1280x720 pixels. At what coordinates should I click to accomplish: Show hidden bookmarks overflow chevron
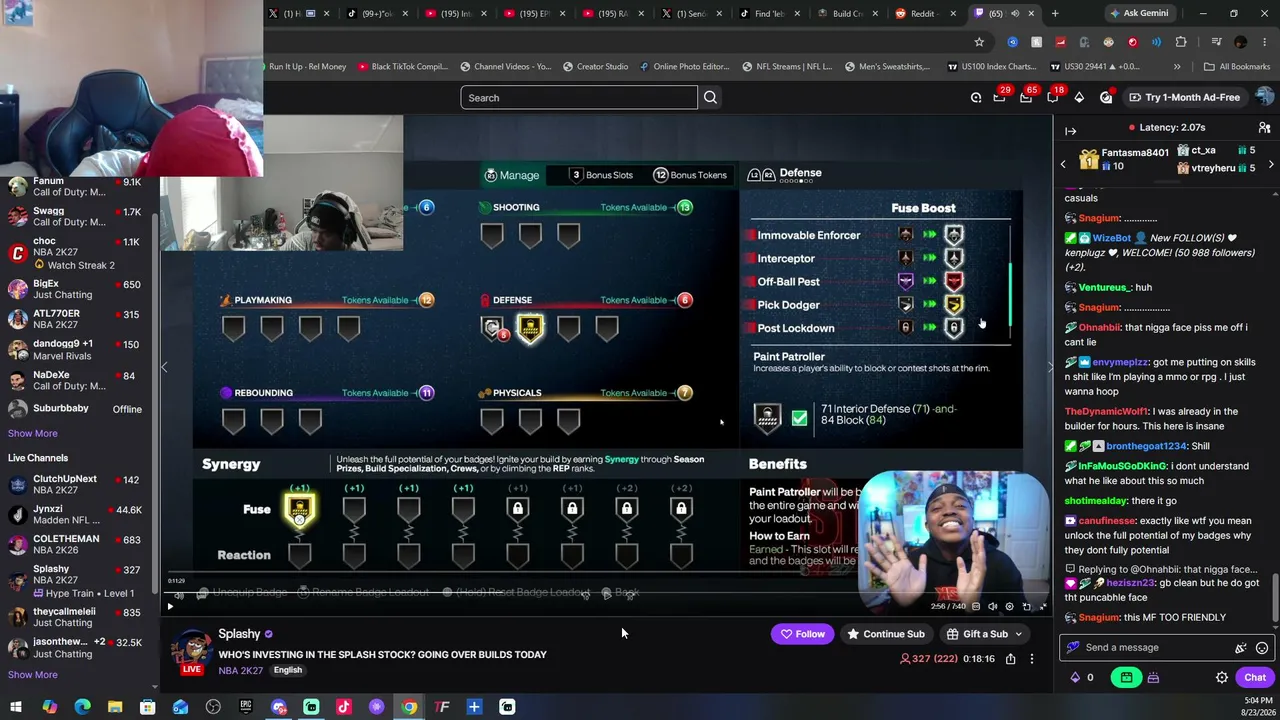1177,67
